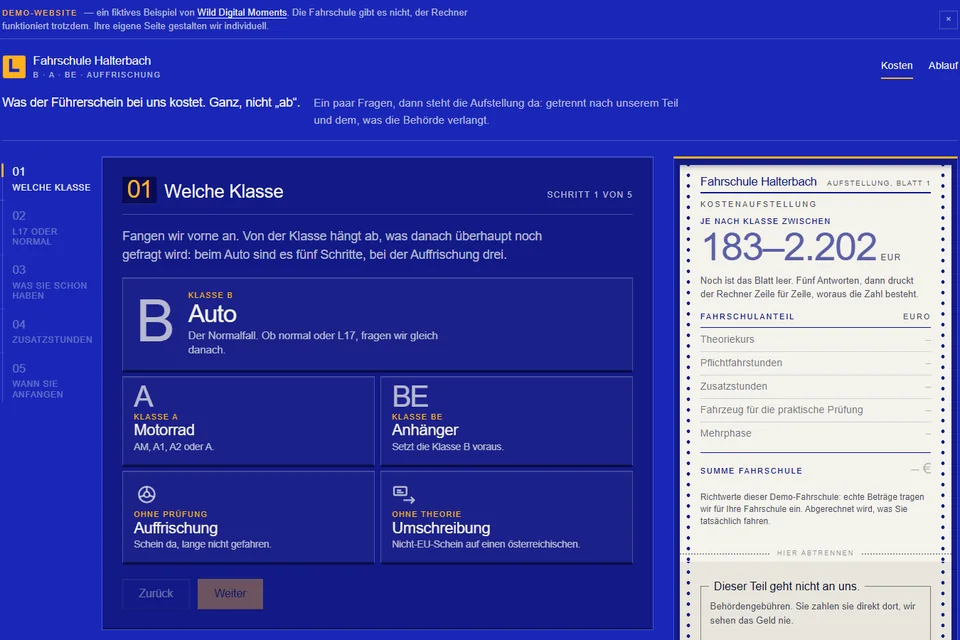Choose the Klasse A Motorrad option

tap(248, 421)
